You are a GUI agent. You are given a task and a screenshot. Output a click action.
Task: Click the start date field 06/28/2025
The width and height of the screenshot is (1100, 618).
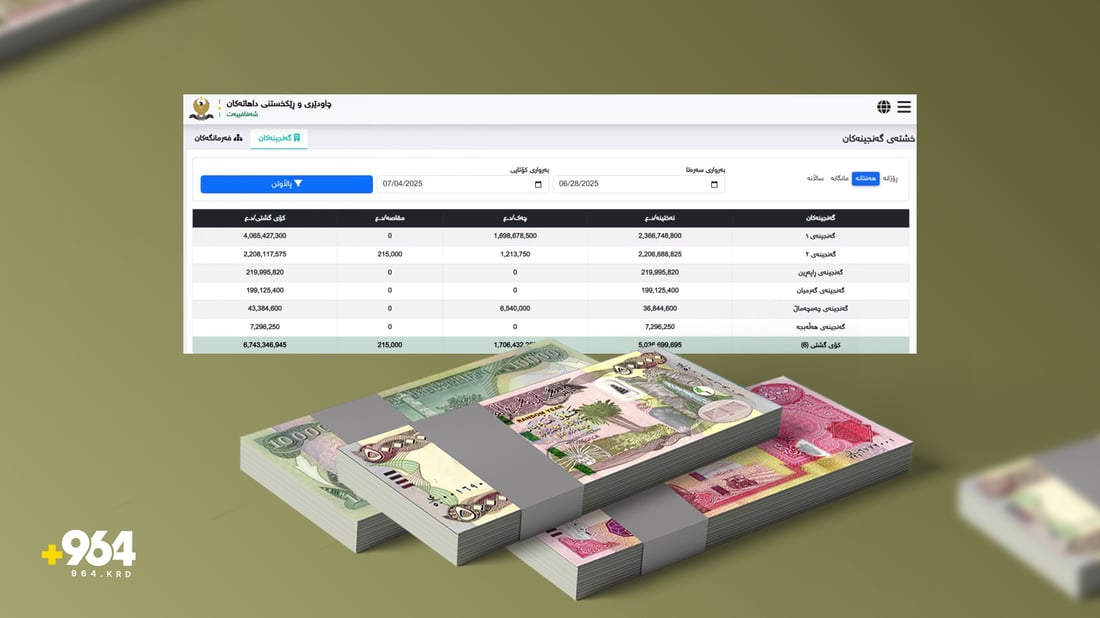pyautogui.click(x=630, y=184)
